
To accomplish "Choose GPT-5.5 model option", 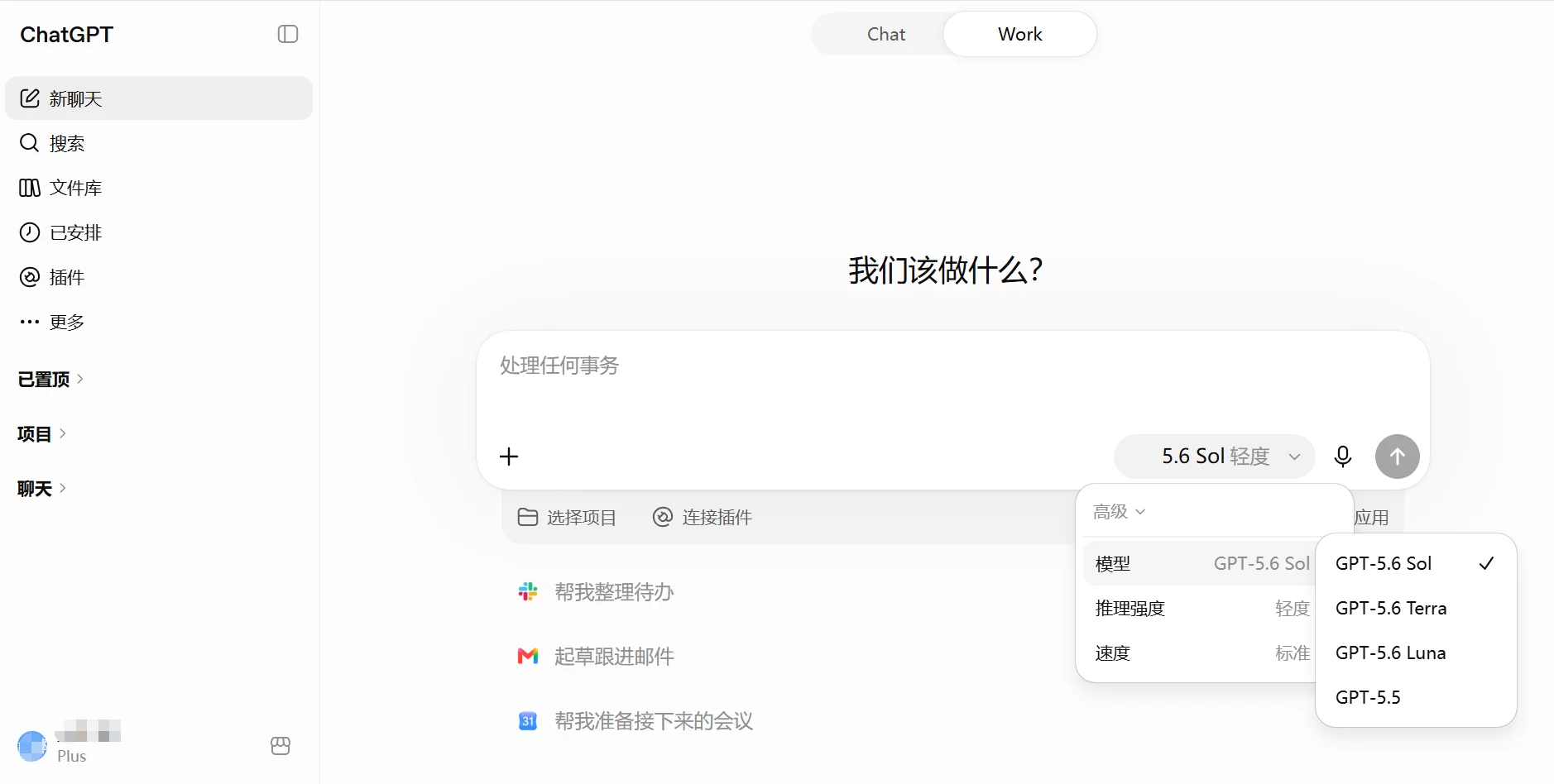I will (1416, 697).
